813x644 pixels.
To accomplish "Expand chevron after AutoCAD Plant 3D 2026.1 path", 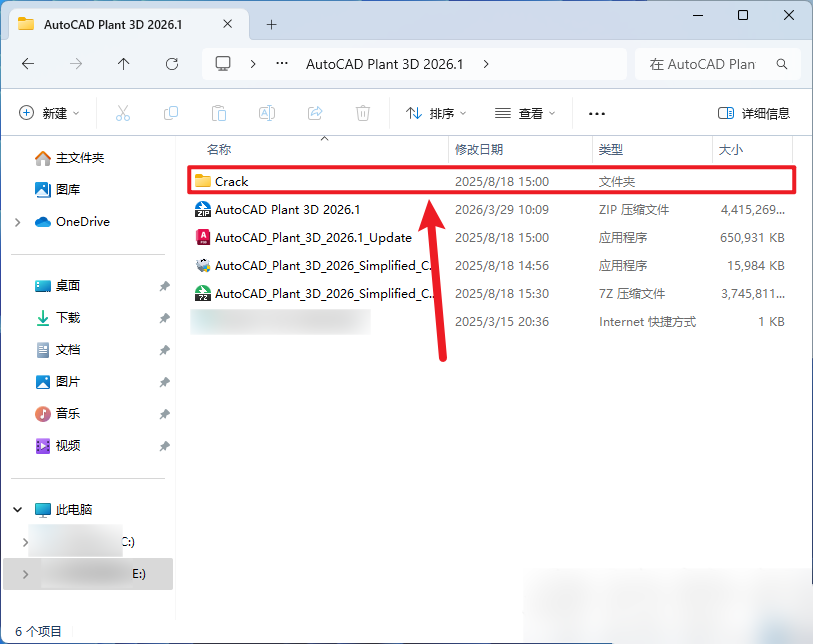I will point(486,64).
